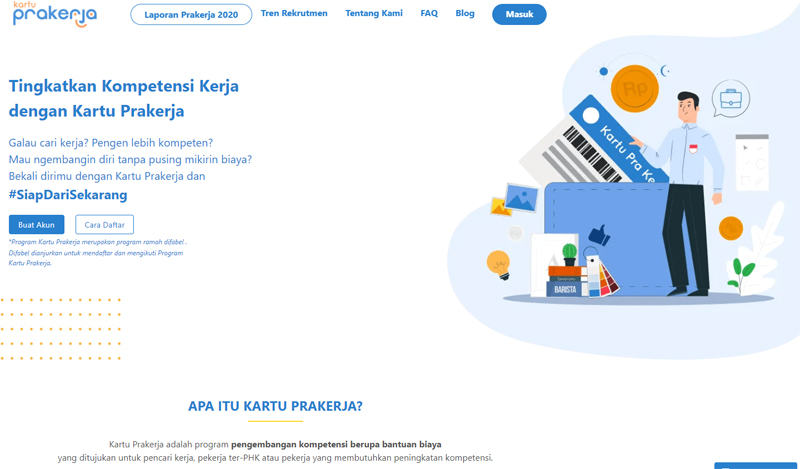Screen dimensions: 800x469
Task: Open Laporan Prakerja 2020 report
Action: point(191,14)
